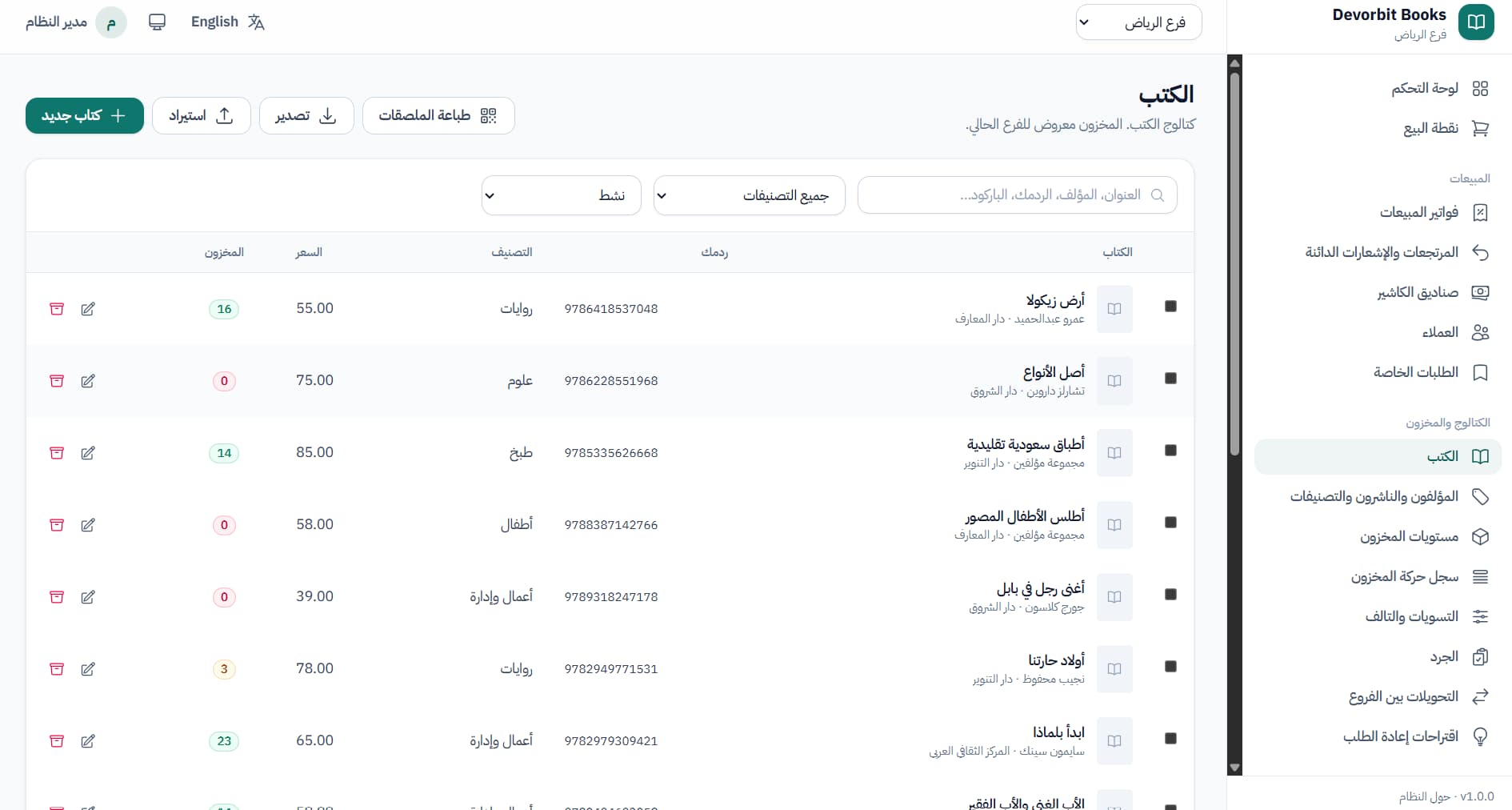Select the checkbox for أرض زيكولا
The height and width of the screenshot is (810, 1512).
click(1170, 306)
